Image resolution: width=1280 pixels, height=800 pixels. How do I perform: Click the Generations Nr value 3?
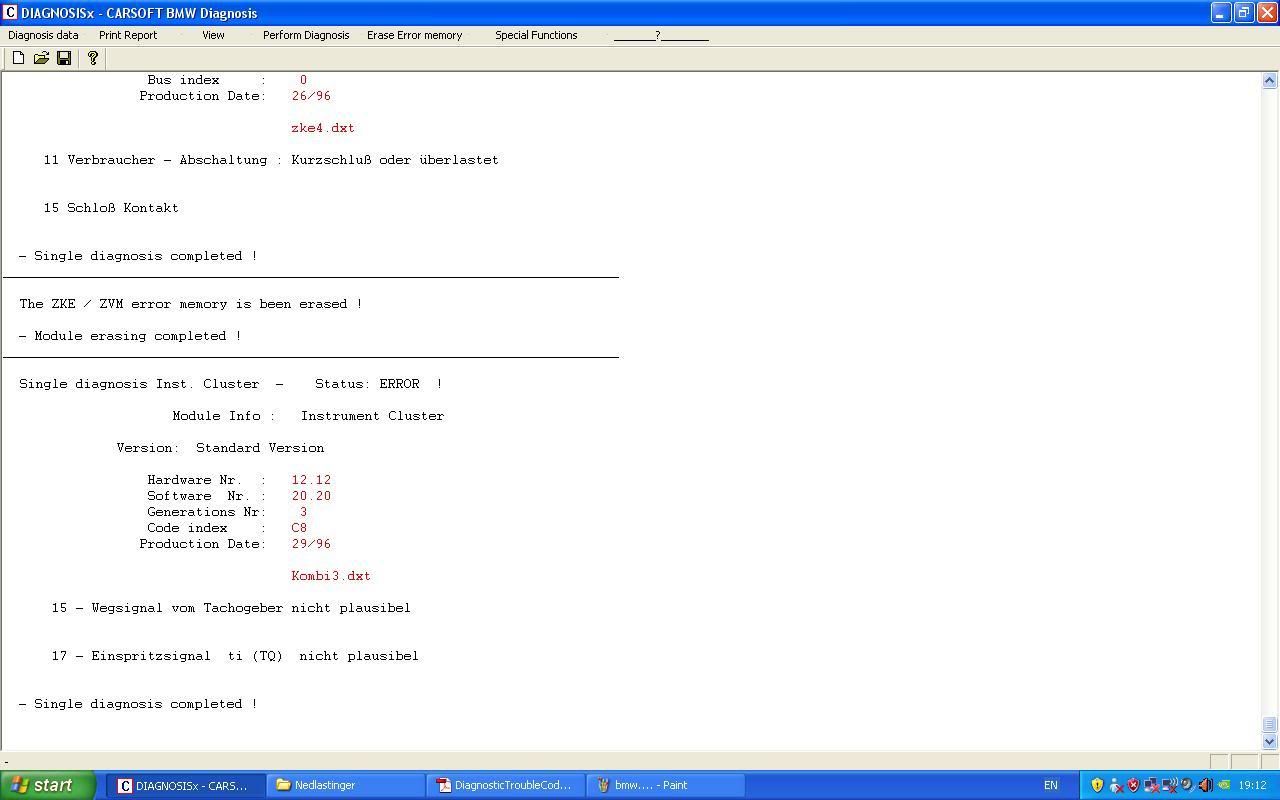pyautogui.click(x=303, y=512)
